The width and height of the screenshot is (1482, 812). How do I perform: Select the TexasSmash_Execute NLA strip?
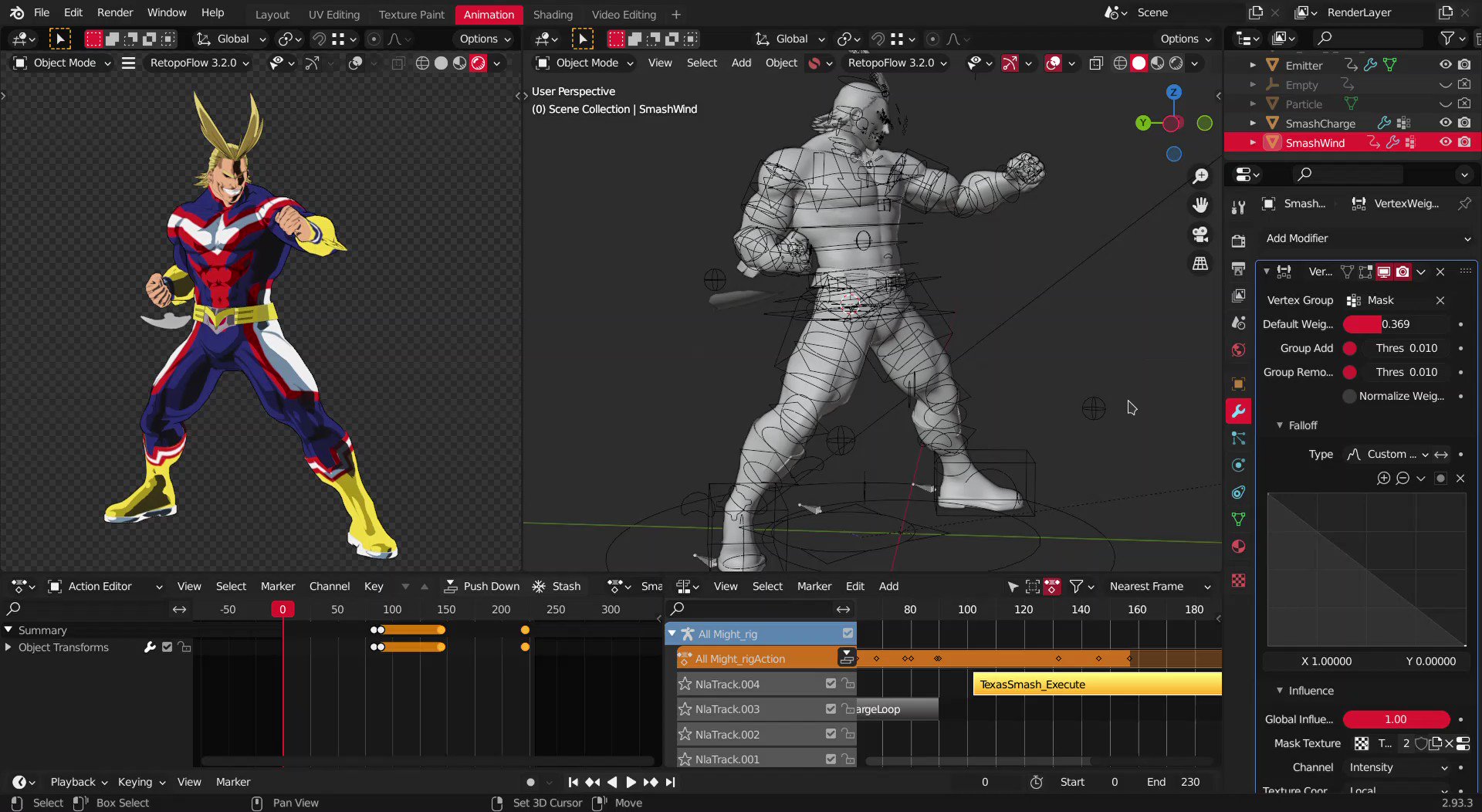[1098, 684]
